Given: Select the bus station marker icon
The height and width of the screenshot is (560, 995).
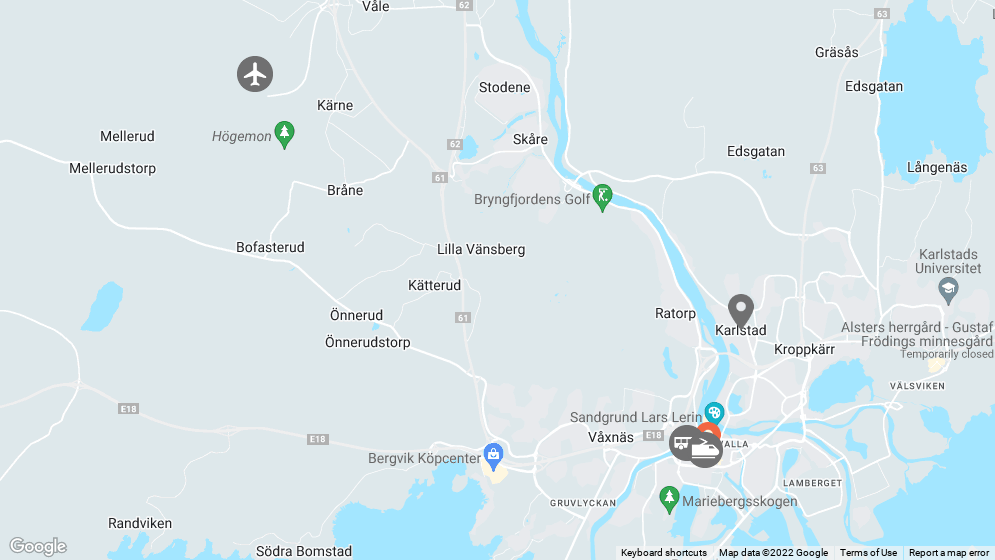Looking at the screenshot, I should pyautogui.click(x=683, y=443).
